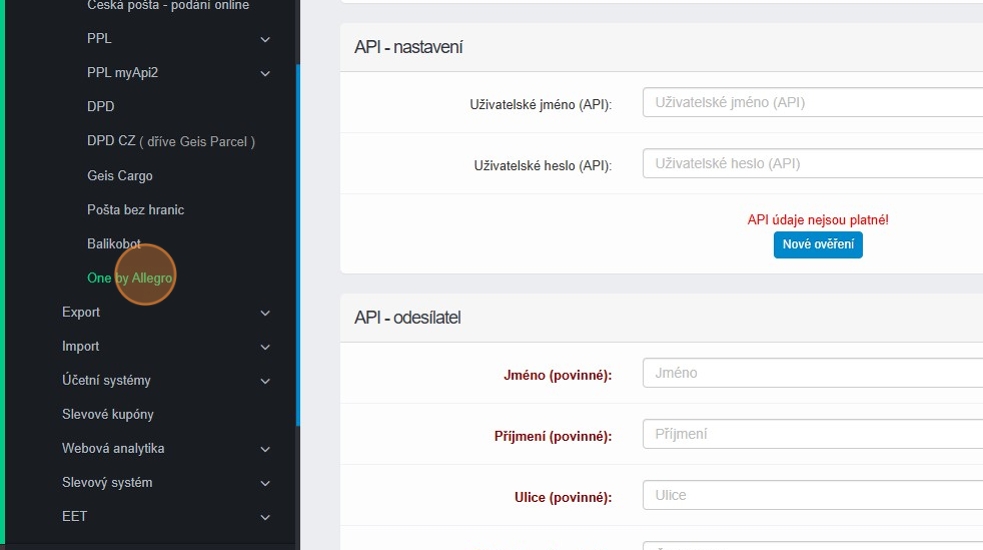983x550 pixels.
Task: Open the PPL myApi2 menu item
Action: pos(122,73)
